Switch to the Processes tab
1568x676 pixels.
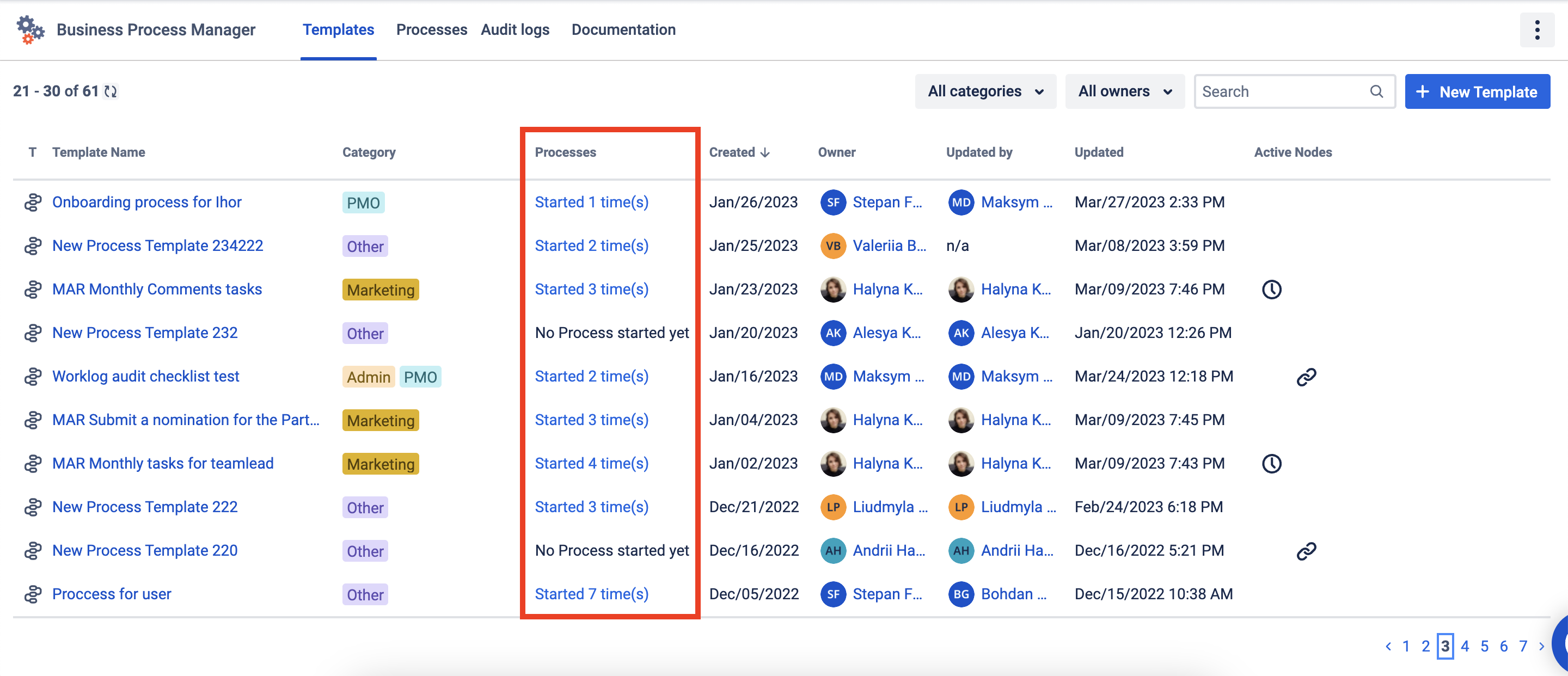431,30
